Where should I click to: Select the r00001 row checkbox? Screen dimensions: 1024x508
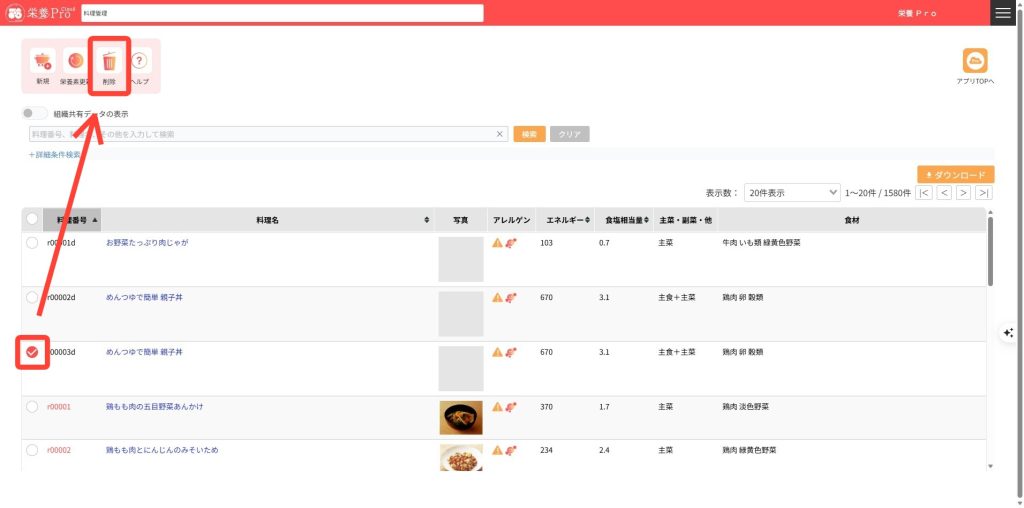pyautogui.click(x=32, y=407)
